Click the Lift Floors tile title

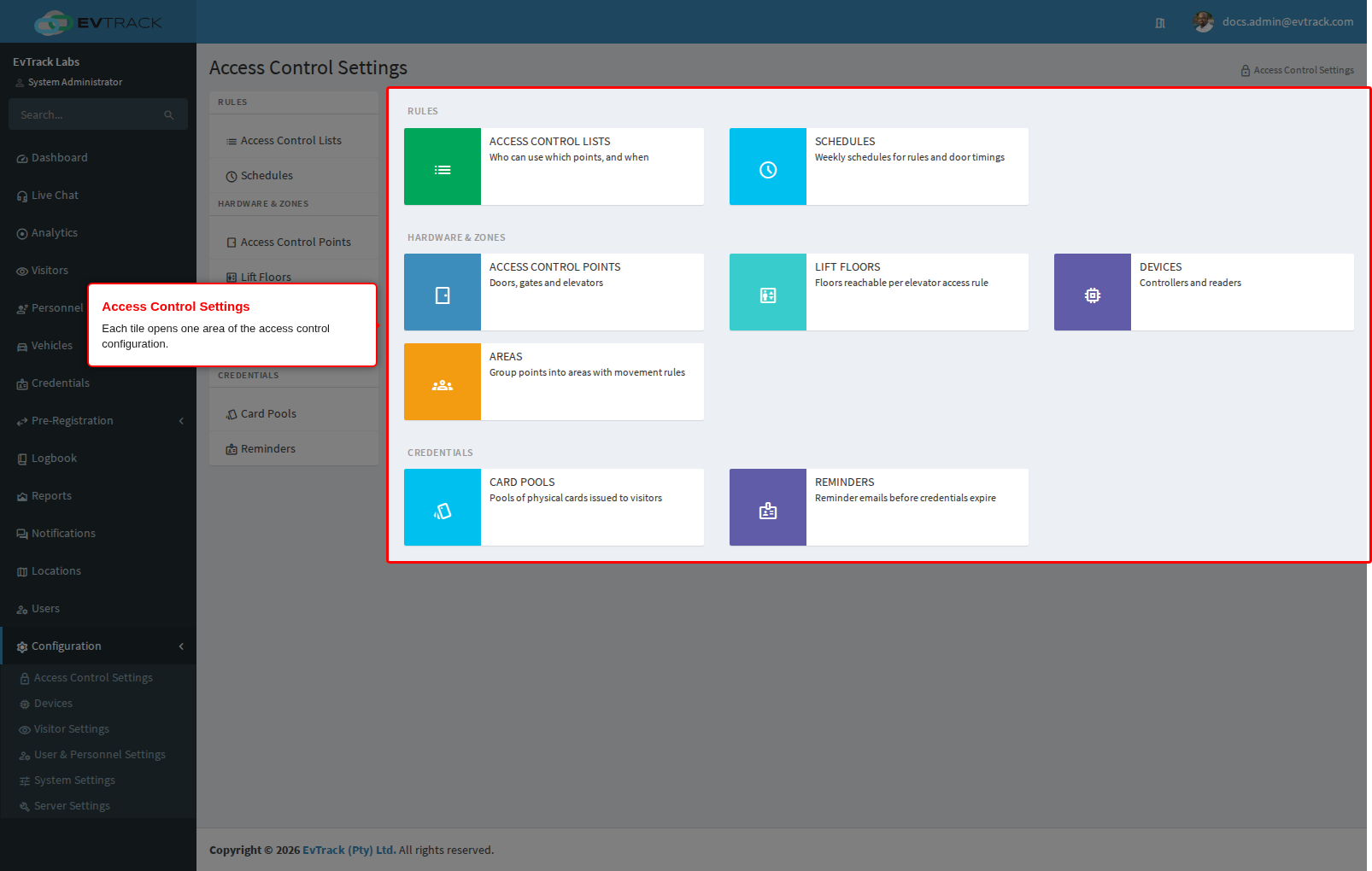pyautogui.click(x=847, y=267)
